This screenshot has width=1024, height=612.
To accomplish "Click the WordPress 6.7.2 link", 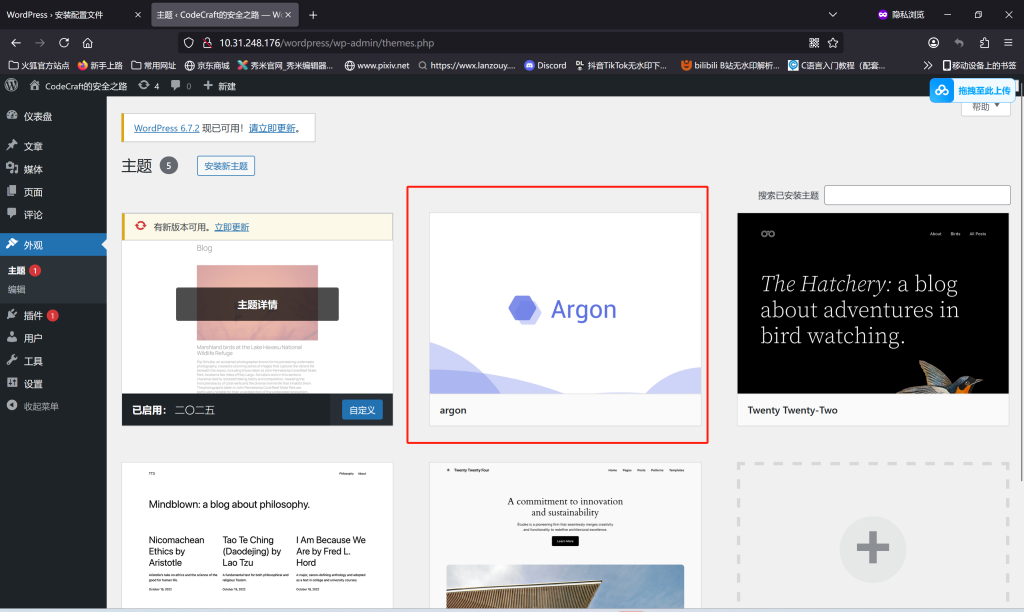I will [x=167, y=128].
